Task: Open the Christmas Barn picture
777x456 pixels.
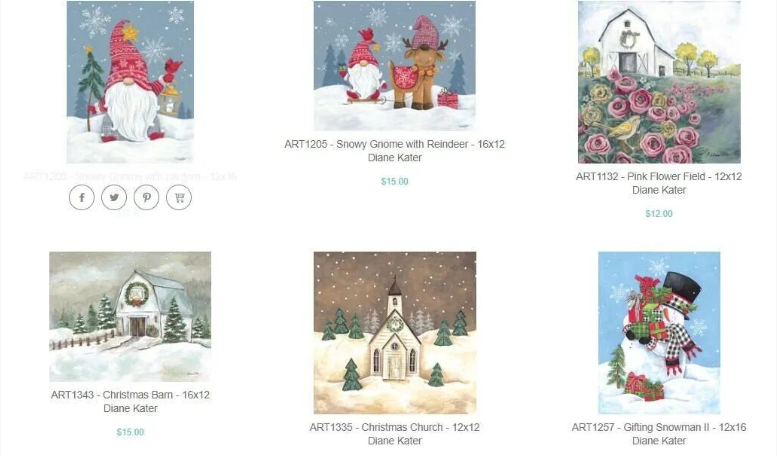Action: tap(130, 317)
